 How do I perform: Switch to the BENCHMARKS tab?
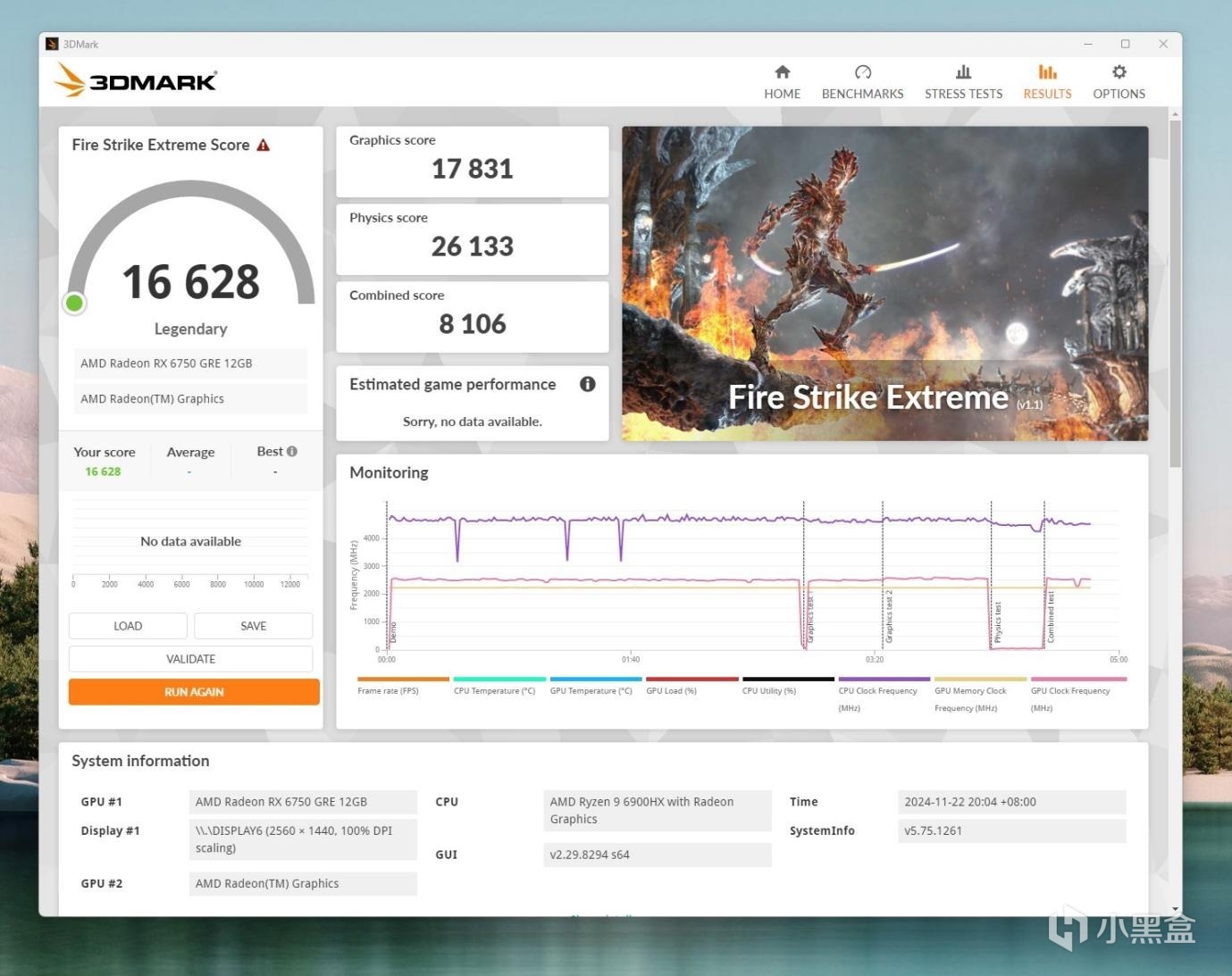point(862,82)
